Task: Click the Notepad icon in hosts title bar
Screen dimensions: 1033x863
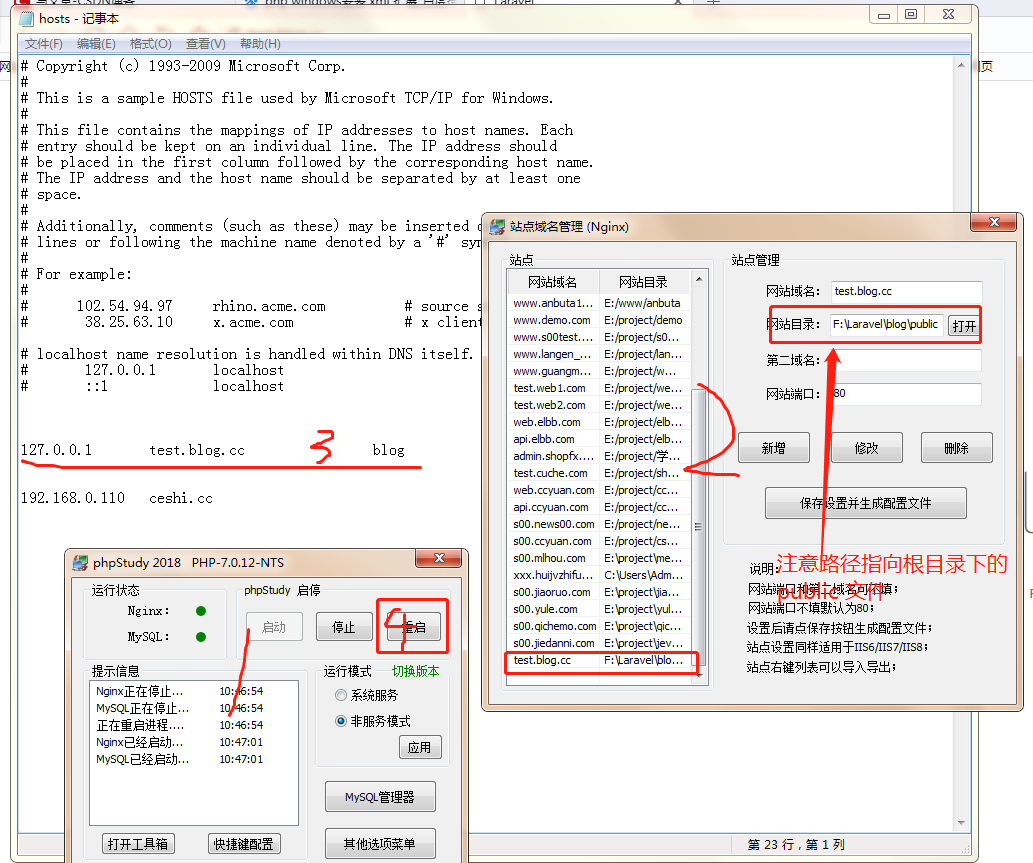Action: (26, 18)
